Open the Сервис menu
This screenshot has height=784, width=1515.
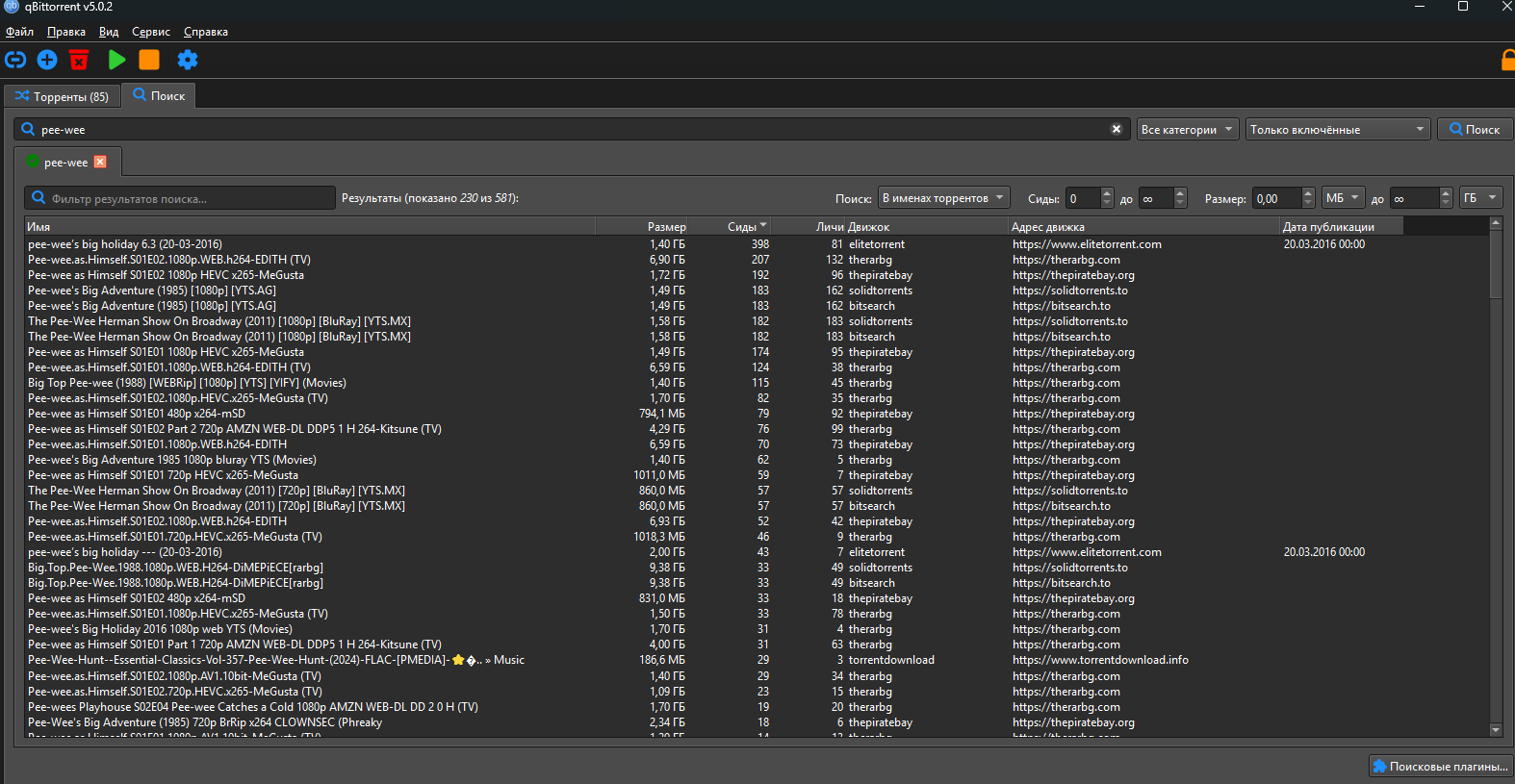point(151,32)
